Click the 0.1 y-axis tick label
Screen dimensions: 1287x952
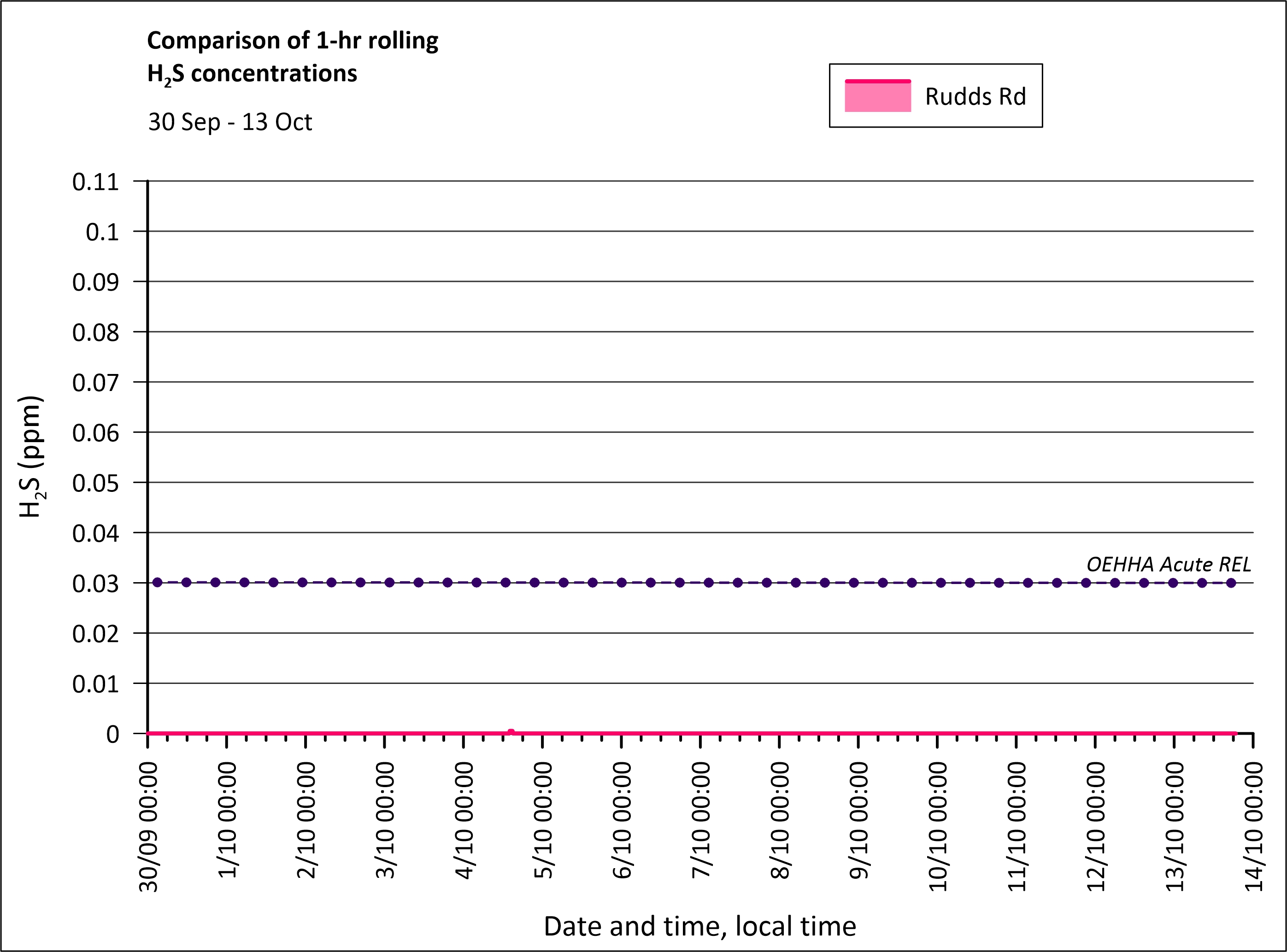[x=102, y=232]
